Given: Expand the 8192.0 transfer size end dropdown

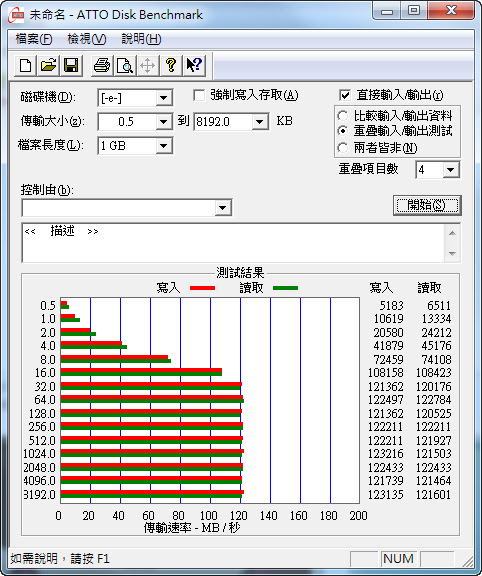Looking at the screenshot, I should (x=260, y=122).
